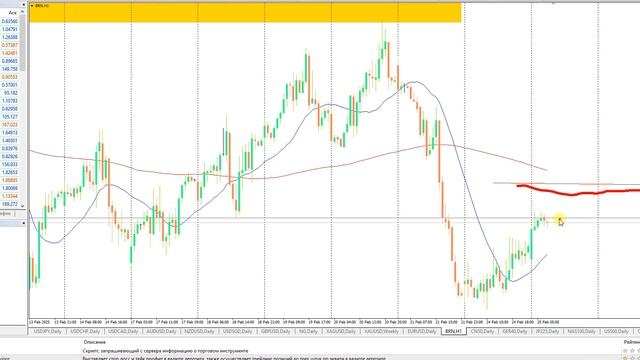Click the Ask price 156.933
640x360 pixels.
coord(10,164)
